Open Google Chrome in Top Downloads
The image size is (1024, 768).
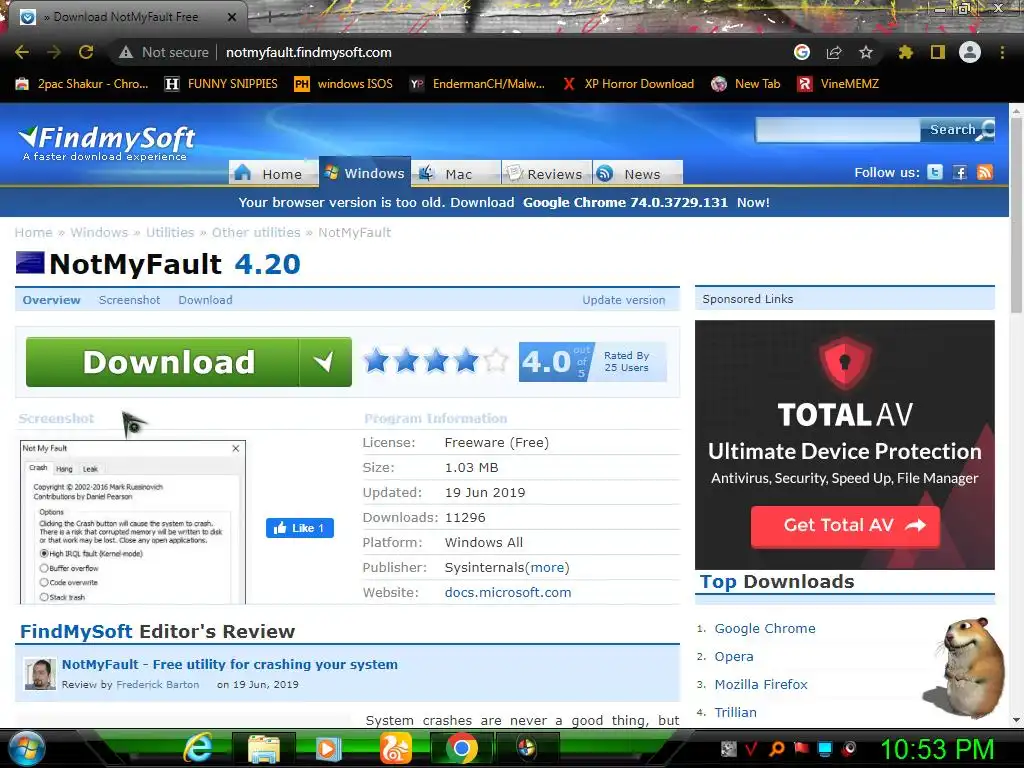765,628
